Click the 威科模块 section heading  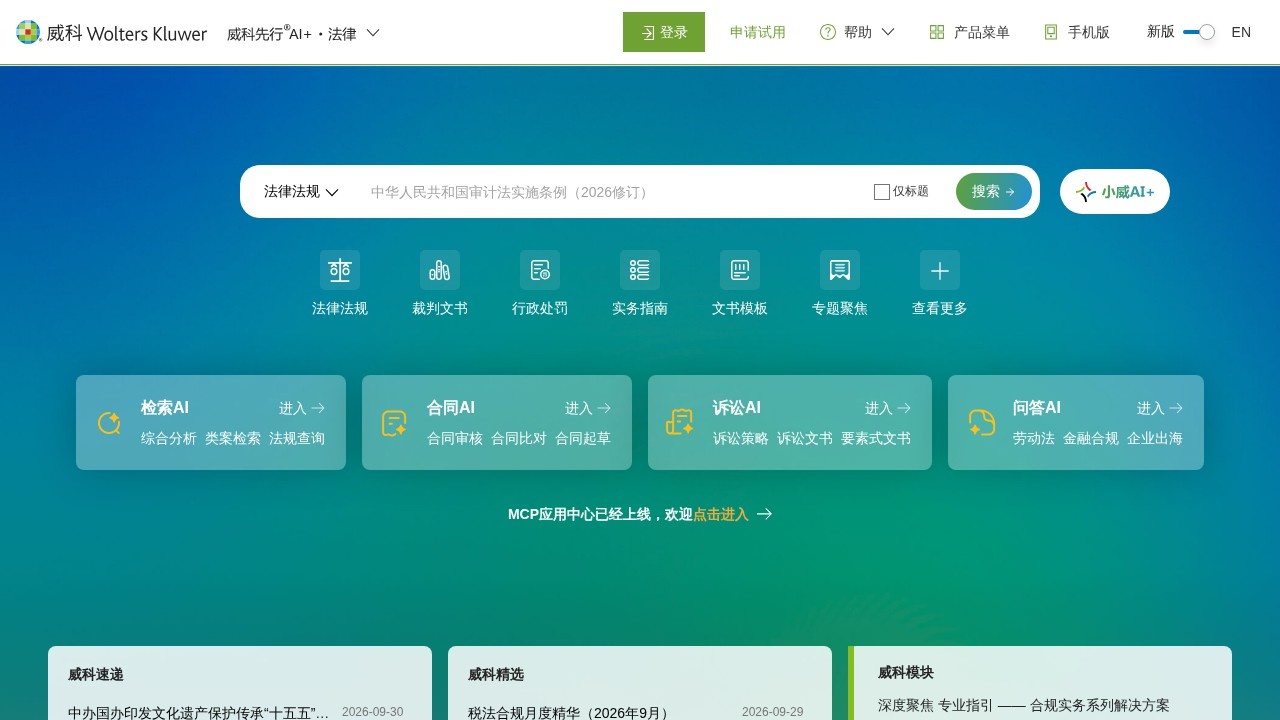point(906,672)
